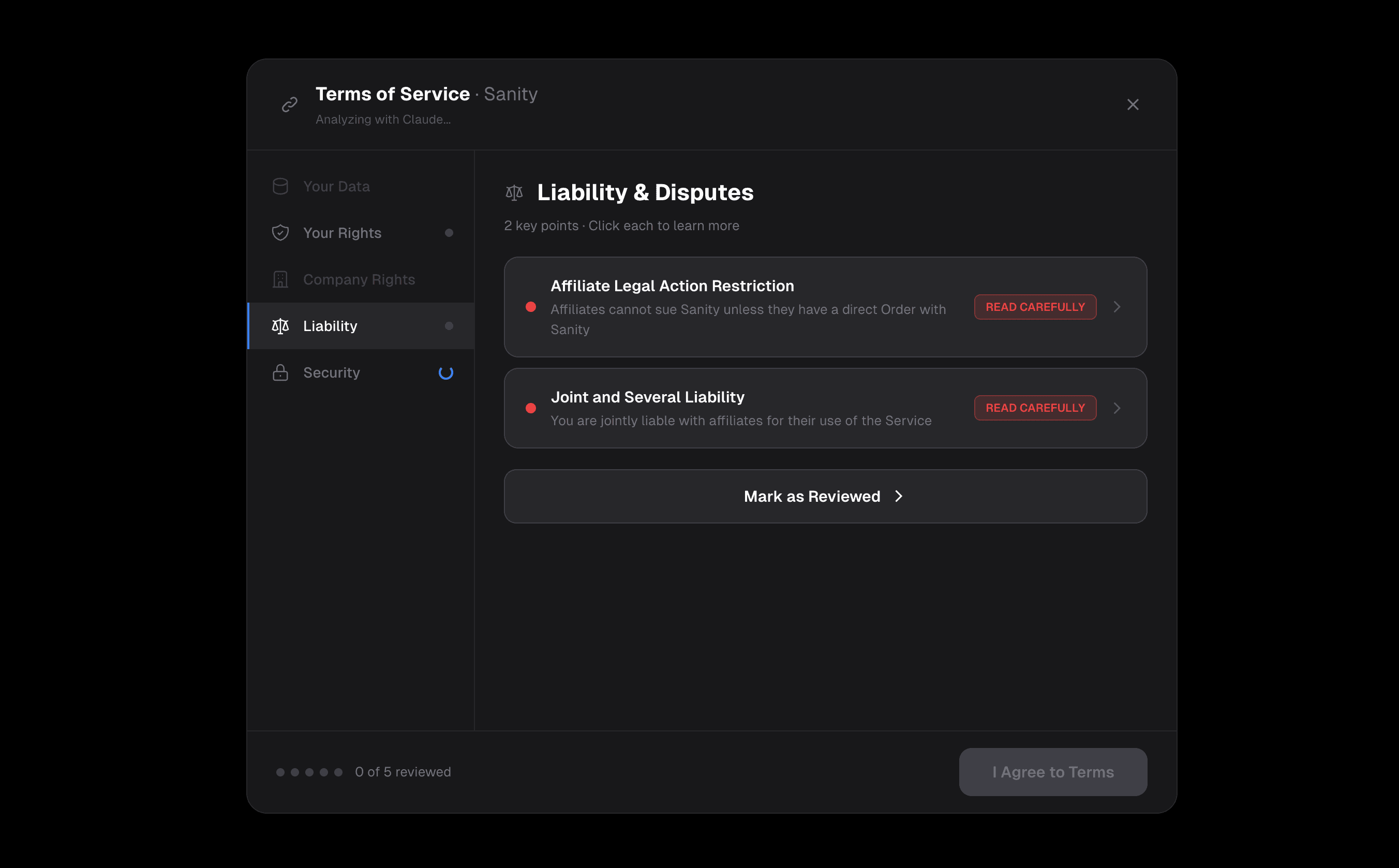Click the status dot on Liability row
The image size is (1399, 868).
[449, 325]
